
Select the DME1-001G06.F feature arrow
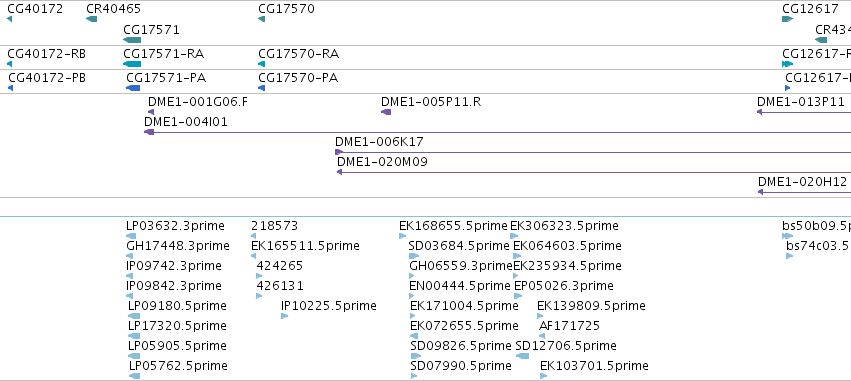pyautogui.click(x=151, y=112)
